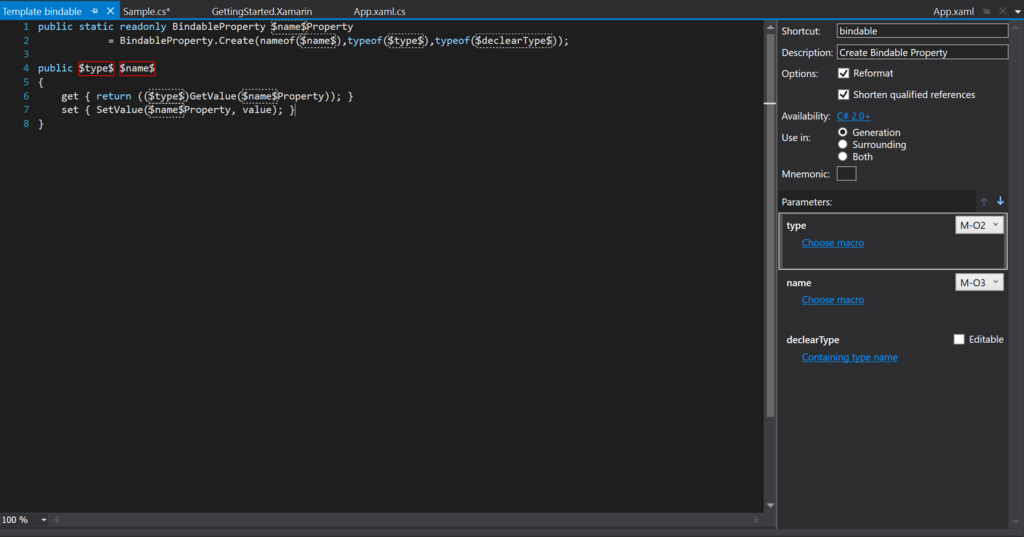Click editor horizontal scrollbar right arrow
The height and width of the screenshot is (537, 1024).
(x=757, y=520)
